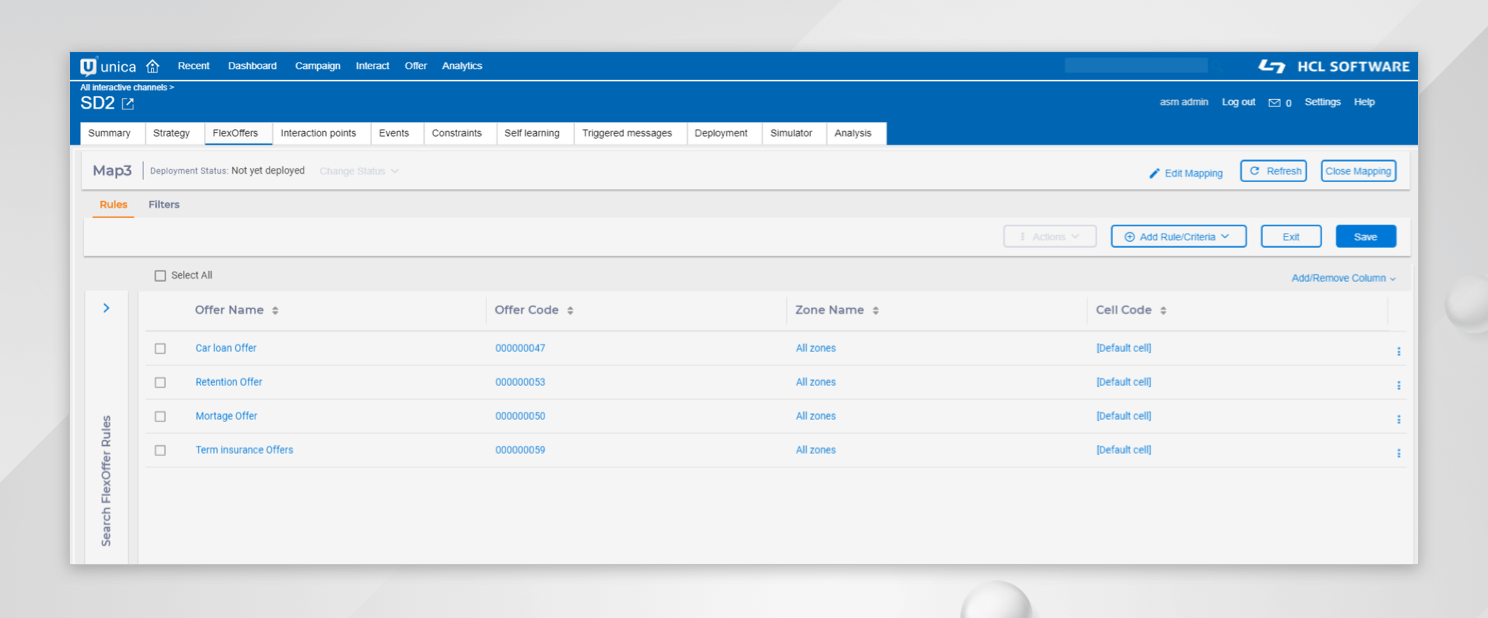Open kebab menu for Retention Offer

[x=1398, y=385]
